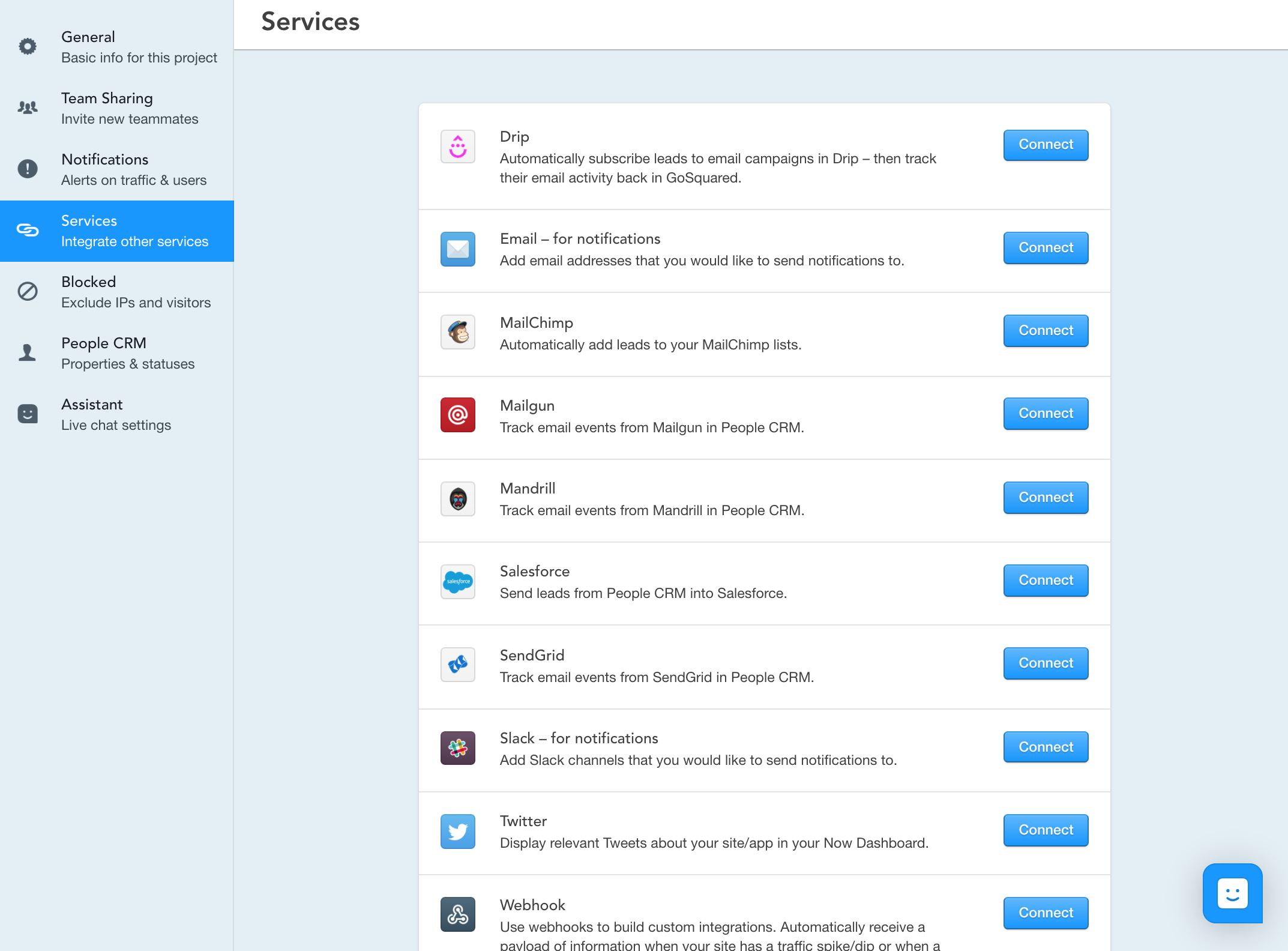
Task: Open Notifications alerts settings
Action: click(116, 169)
